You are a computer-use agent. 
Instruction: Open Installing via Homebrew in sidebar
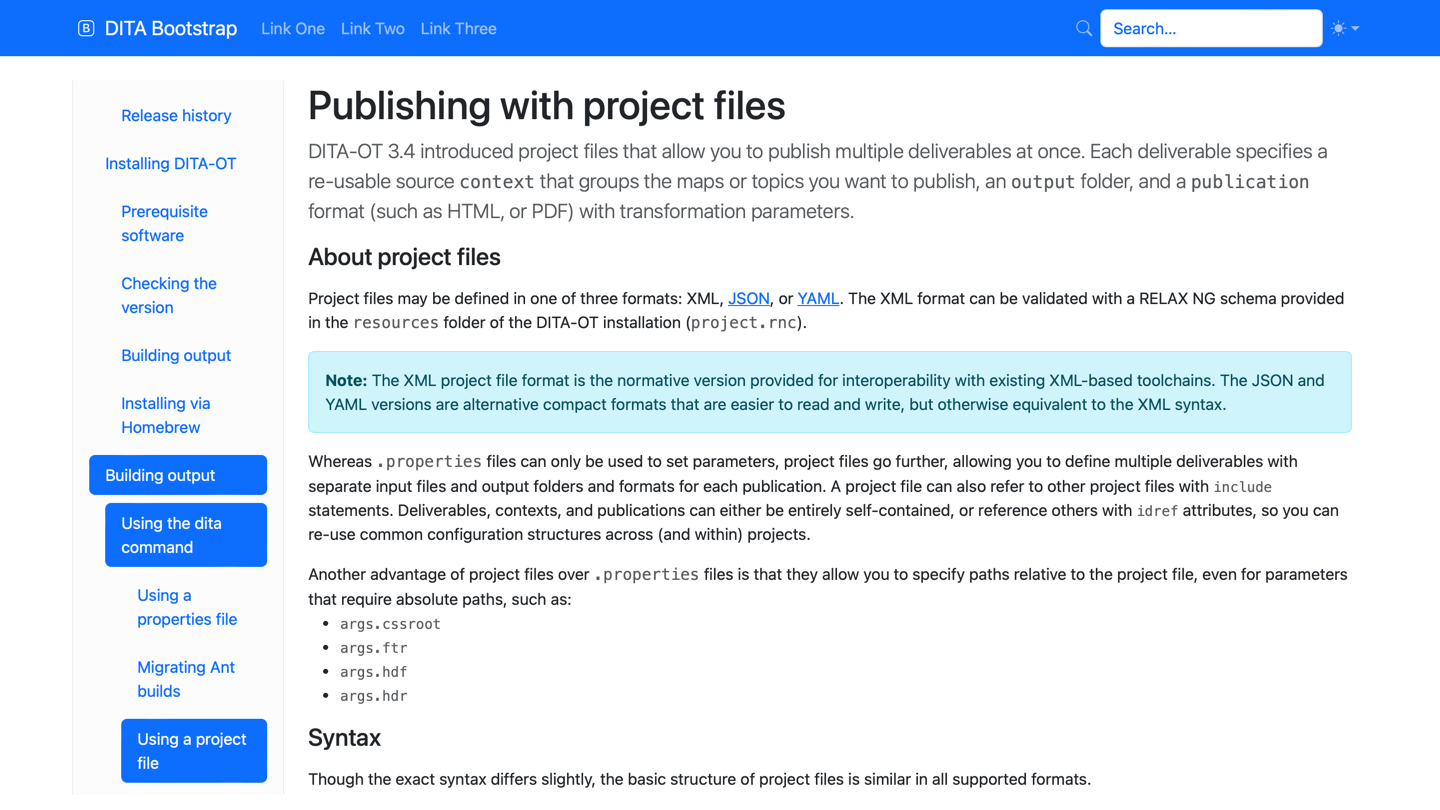tap(165, 416)
